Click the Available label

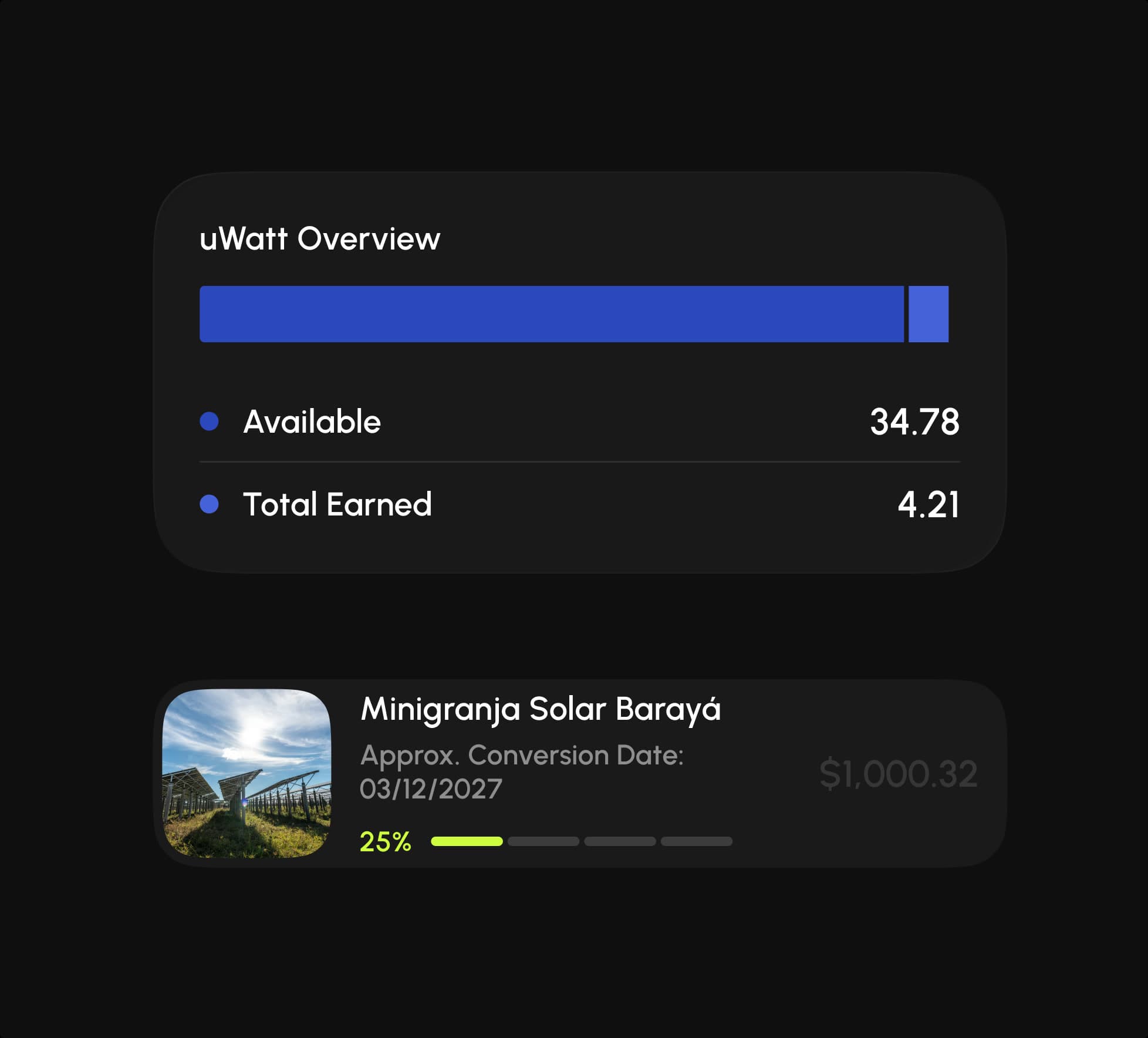[x=312, y=422]
